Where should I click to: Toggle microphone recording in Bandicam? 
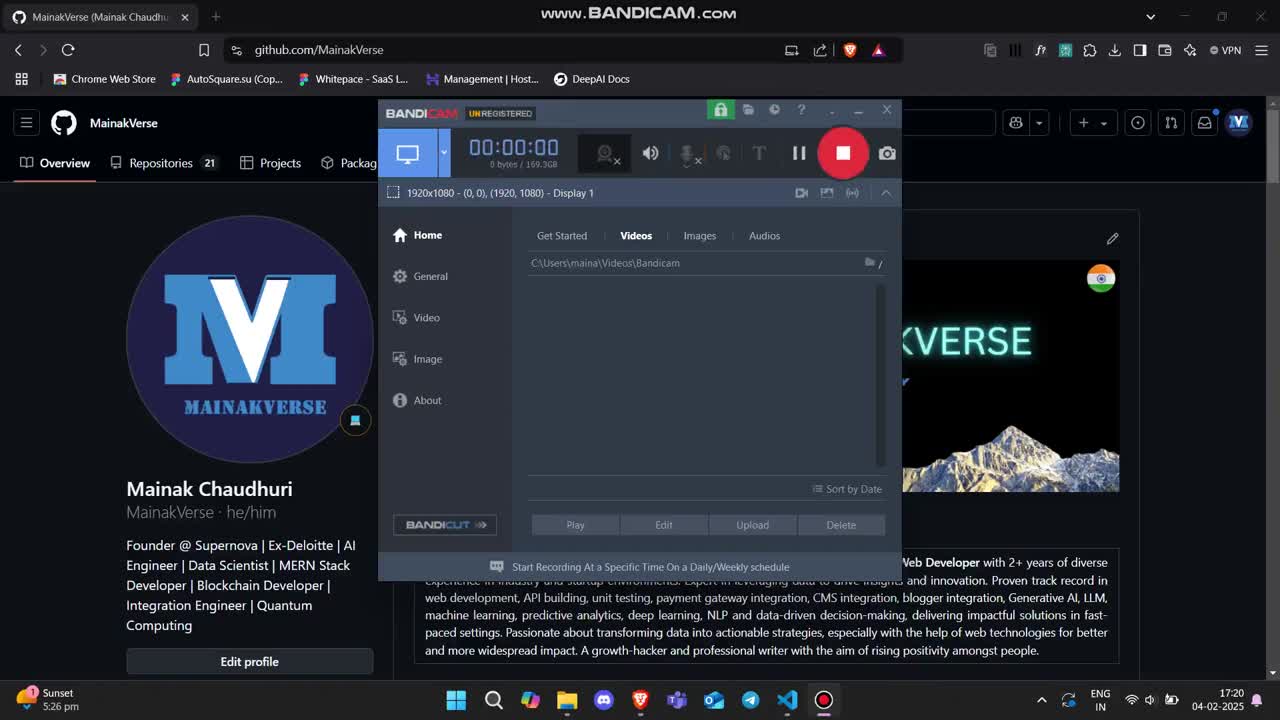point(689,154)
